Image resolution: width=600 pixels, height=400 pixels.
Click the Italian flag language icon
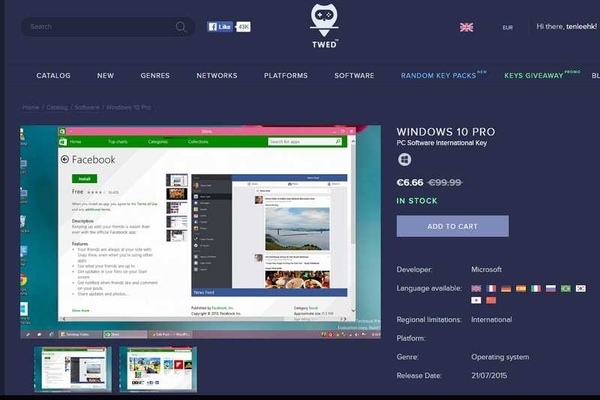pos(536,288)
